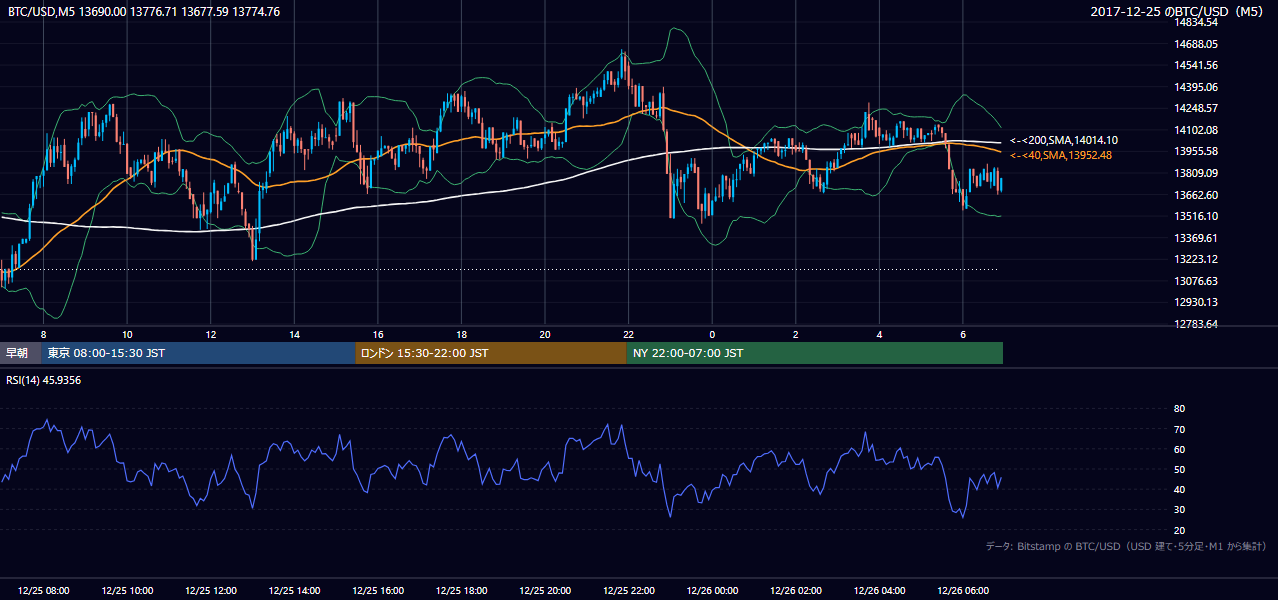
Task: Click the bottom time label 12/26 06:00
Action: pos(962,591)
